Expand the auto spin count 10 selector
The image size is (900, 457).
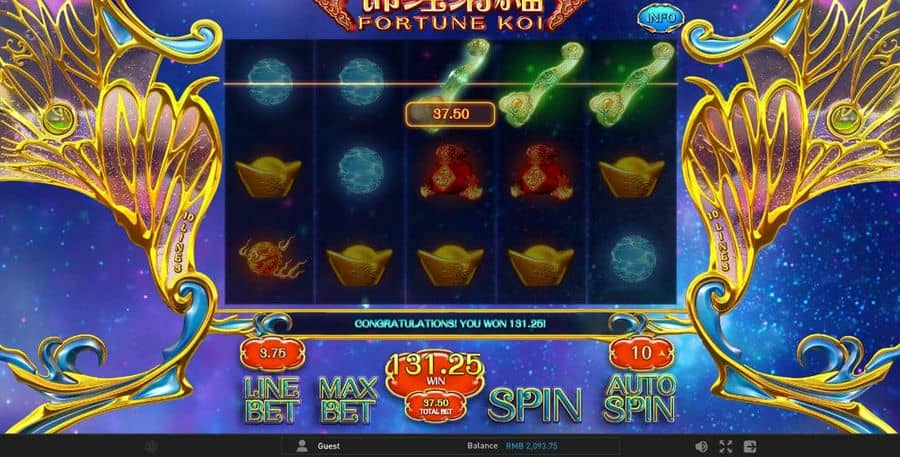[x=642, y=353]
